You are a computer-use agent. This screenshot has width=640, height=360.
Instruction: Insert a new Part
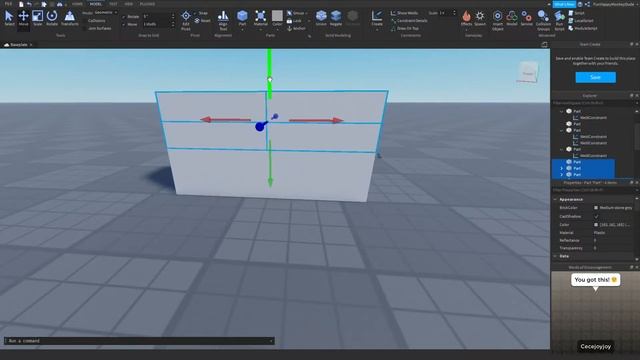(242, 18)
